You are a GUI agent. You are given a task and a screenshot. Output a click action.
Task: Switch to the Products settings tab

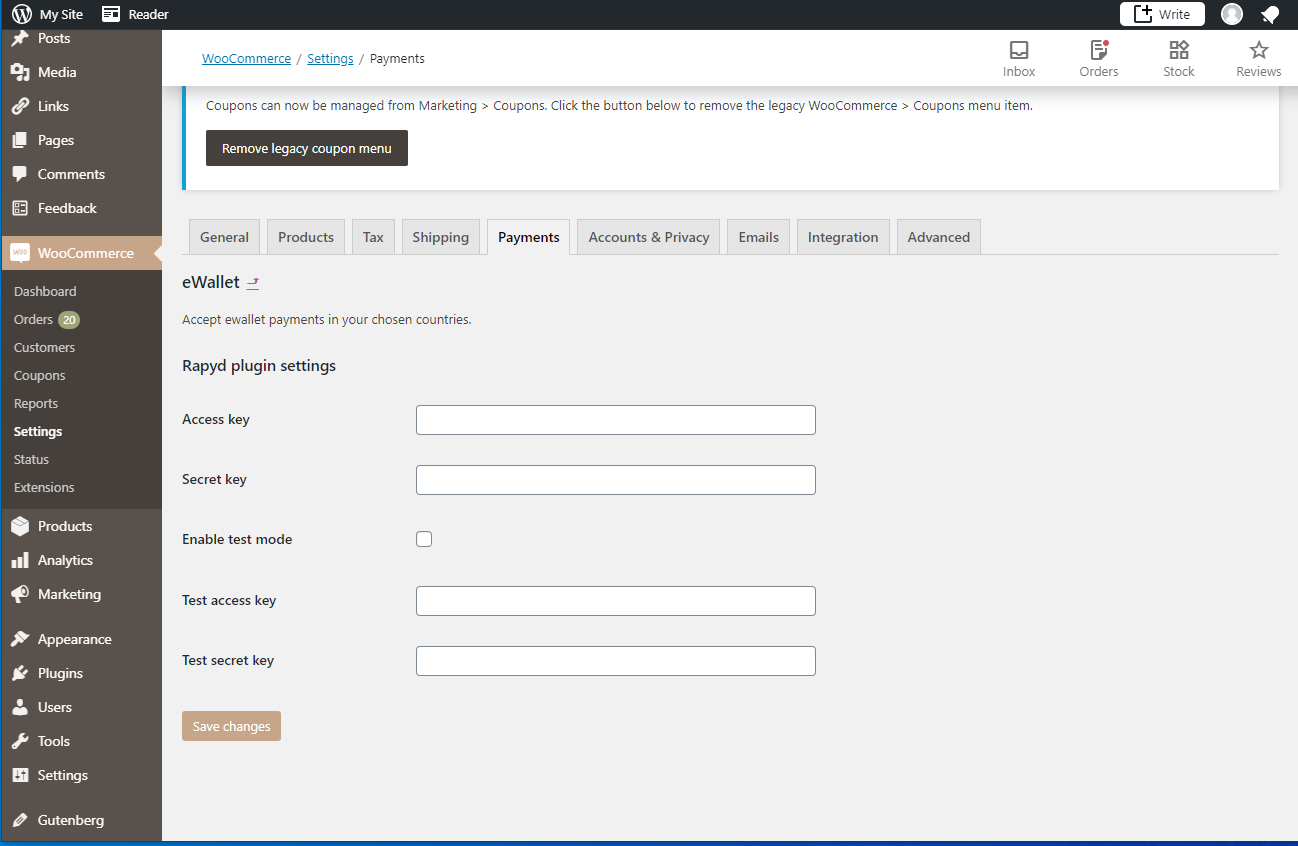click(x=306, y=237)
